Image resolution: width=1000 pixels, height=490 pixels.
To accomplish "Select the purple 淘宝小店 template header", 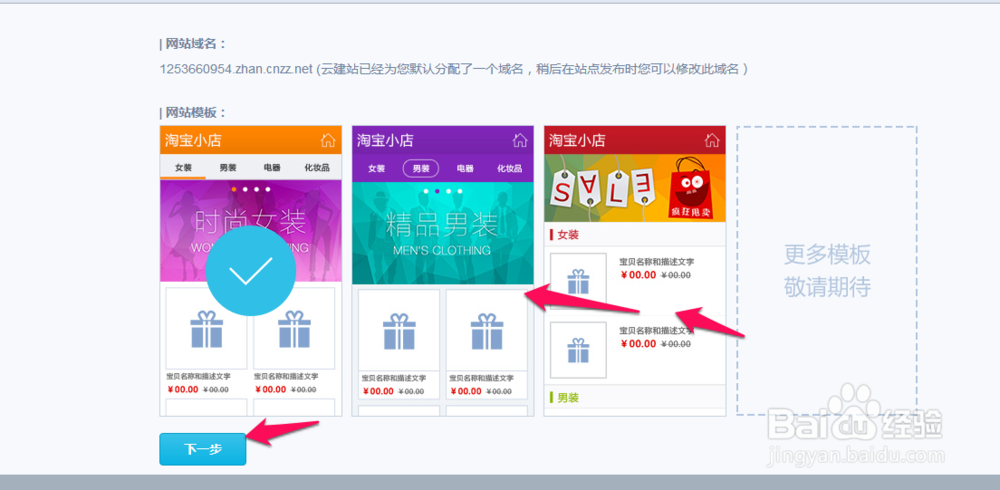I will (443, 140).
